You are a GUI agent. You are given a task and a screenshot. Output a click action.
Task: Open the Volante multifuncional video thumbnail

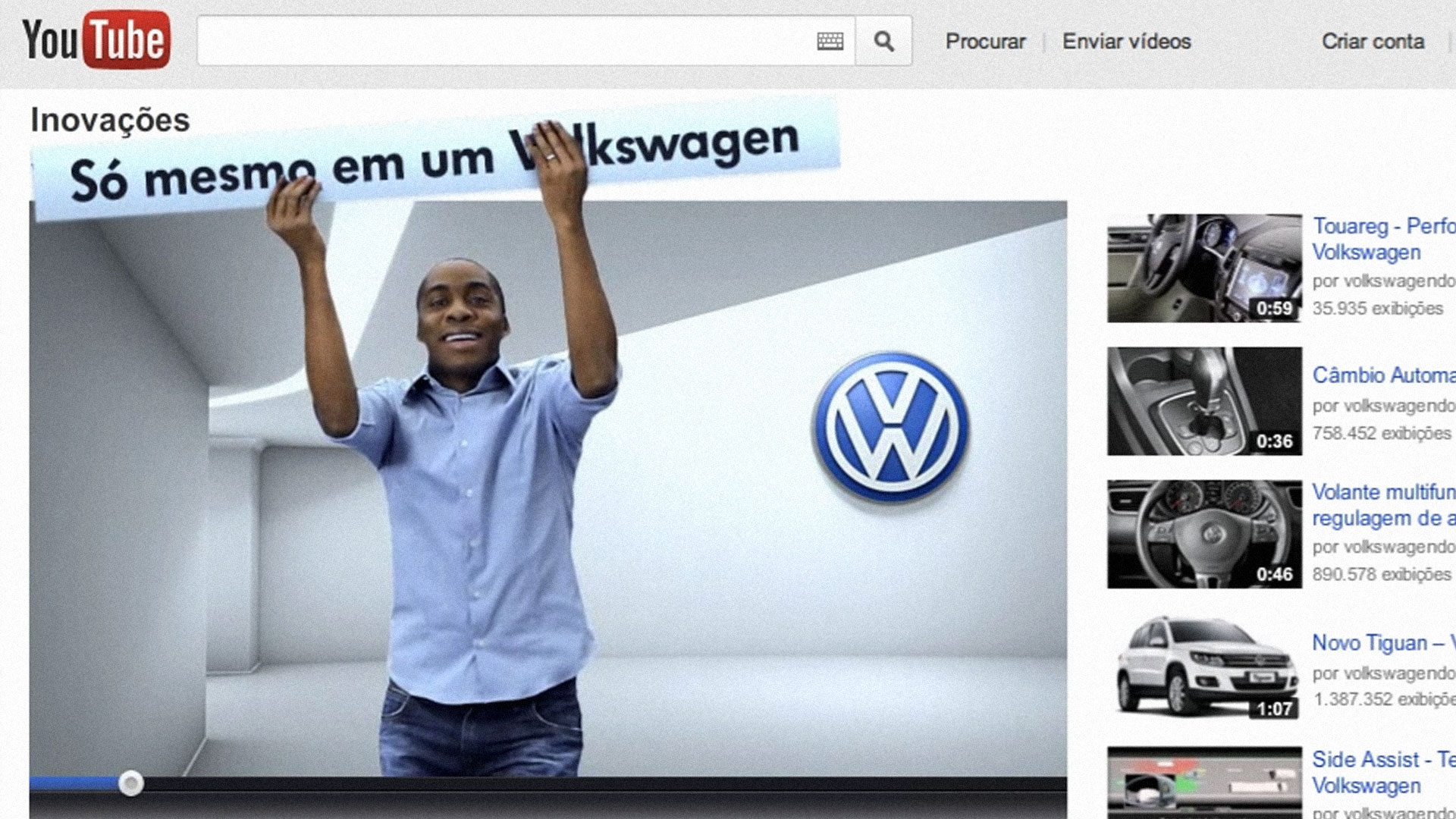(1204, 534)
